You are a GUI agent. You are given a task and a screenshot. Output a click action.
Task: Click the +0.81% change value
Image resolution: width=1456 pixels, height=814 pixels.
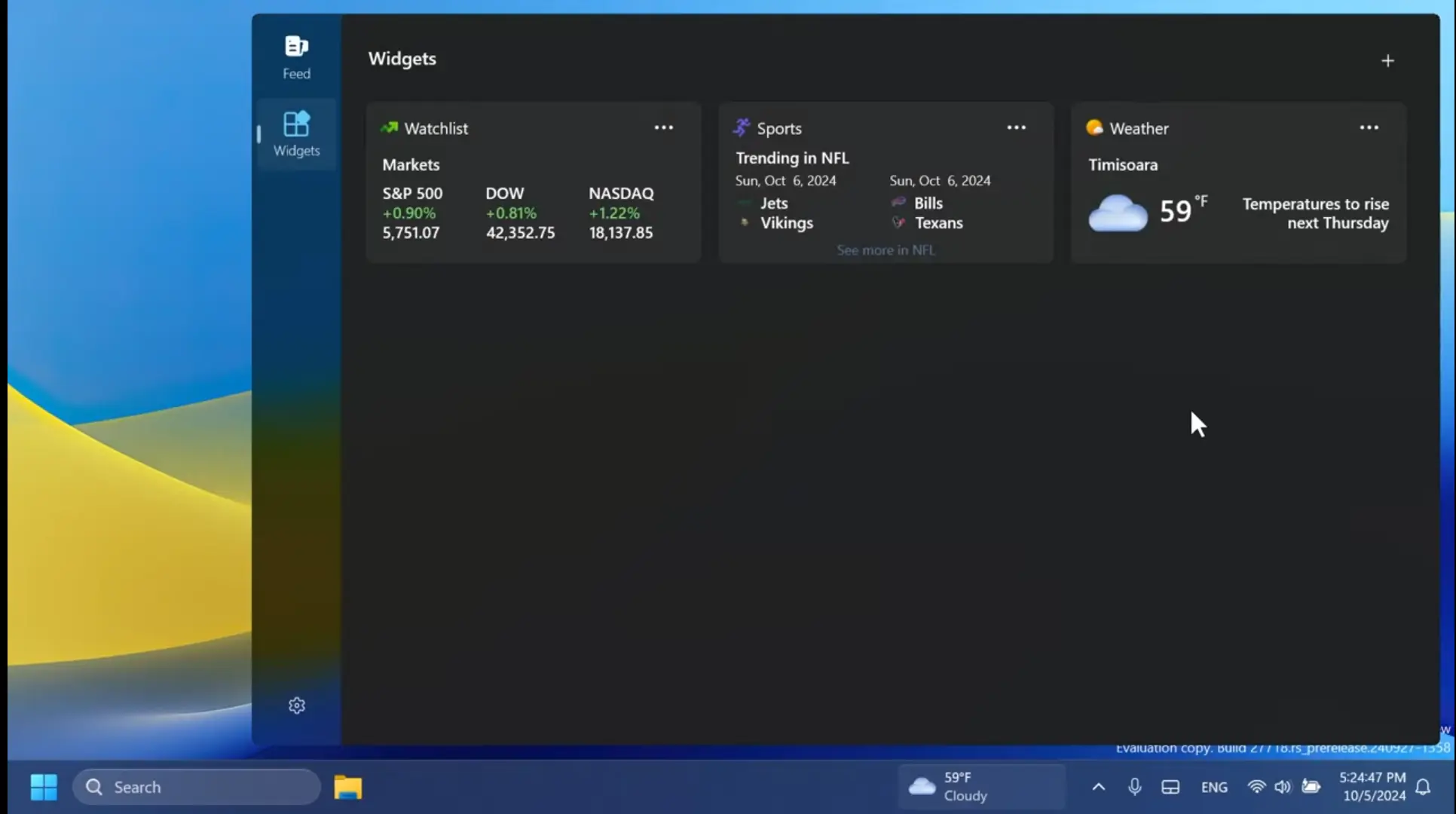(511, 213)
